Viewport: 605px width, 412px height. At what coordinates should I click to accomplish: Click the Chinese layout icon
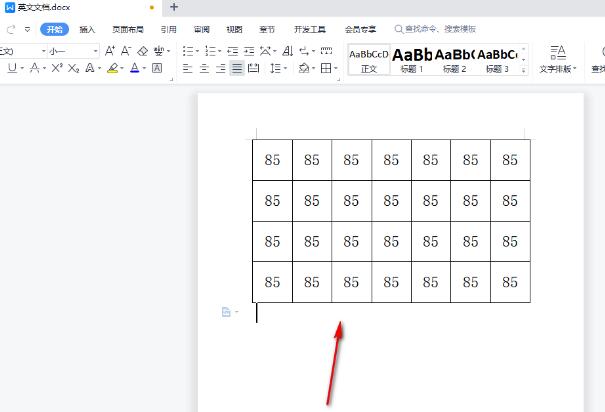265,51
